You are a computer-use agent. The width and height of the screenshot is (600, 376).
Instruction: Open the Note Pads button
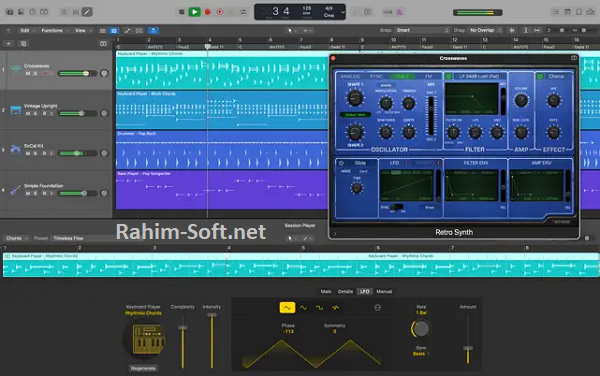[567, 12]
